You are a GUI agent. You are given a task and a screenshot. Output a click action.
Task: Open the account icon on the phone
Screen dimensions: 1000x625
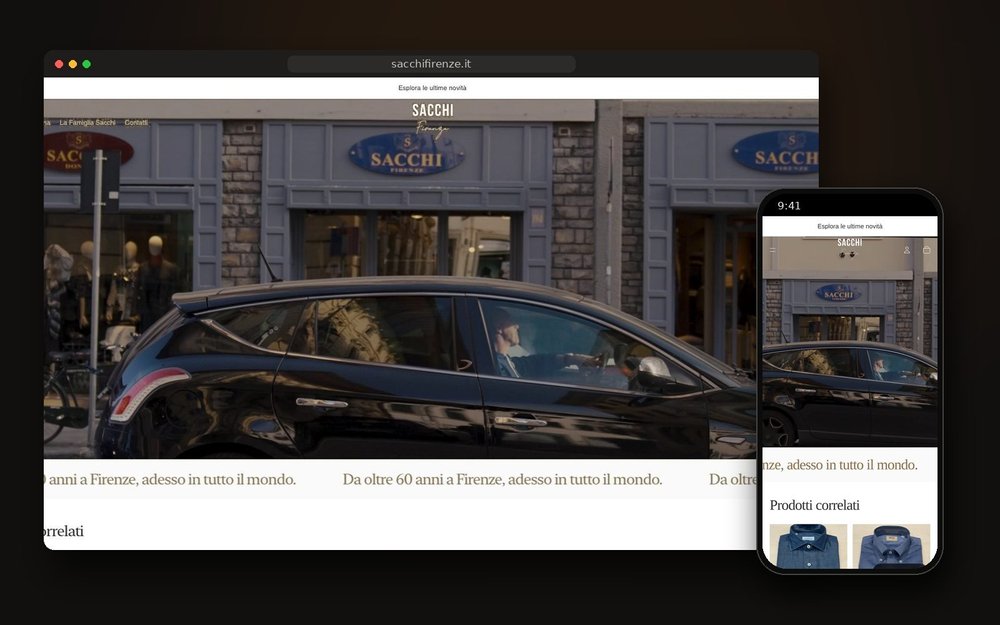coord(906,250)
